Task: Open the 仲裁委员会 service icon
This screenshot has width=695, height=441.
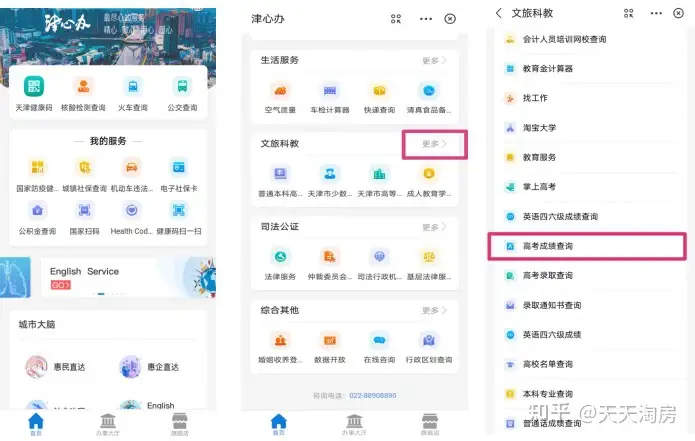Action: 330,257
